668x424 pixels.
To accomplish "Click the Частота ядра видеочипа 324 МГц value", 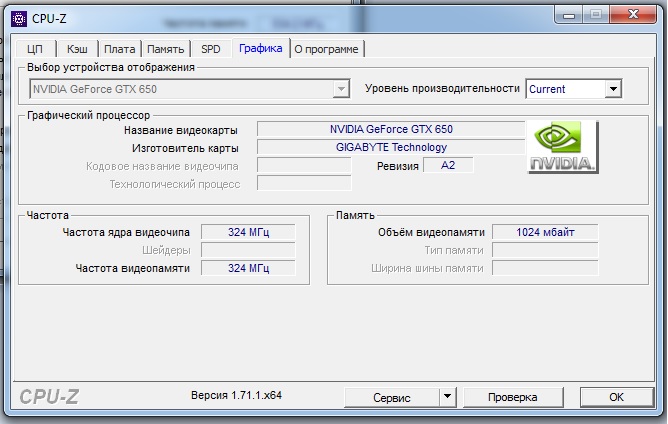I will pyautogui.click(x=248, y=232).
